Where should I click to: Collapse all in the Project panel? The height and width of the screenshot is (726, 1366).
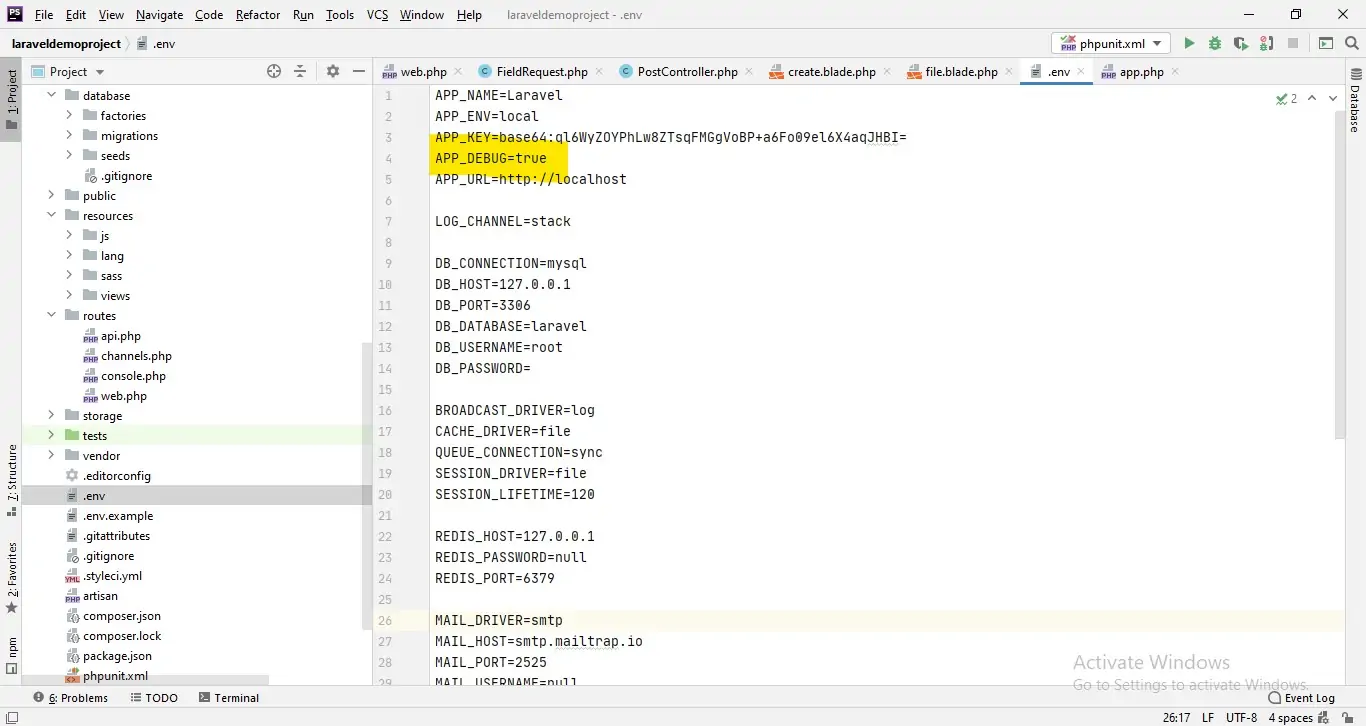(300, 71)
